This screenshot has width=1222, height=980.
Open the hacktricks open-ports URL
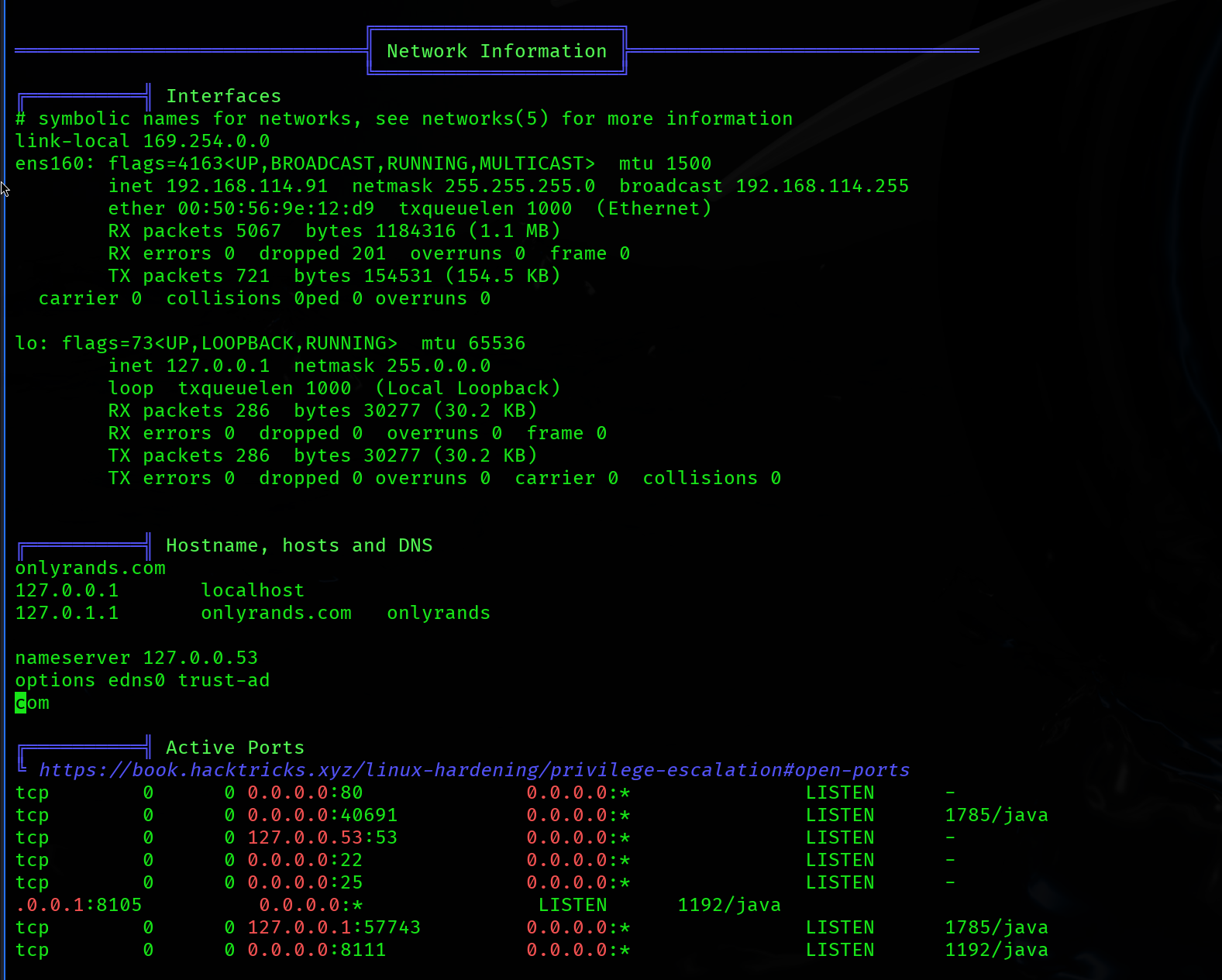point(473,770)
